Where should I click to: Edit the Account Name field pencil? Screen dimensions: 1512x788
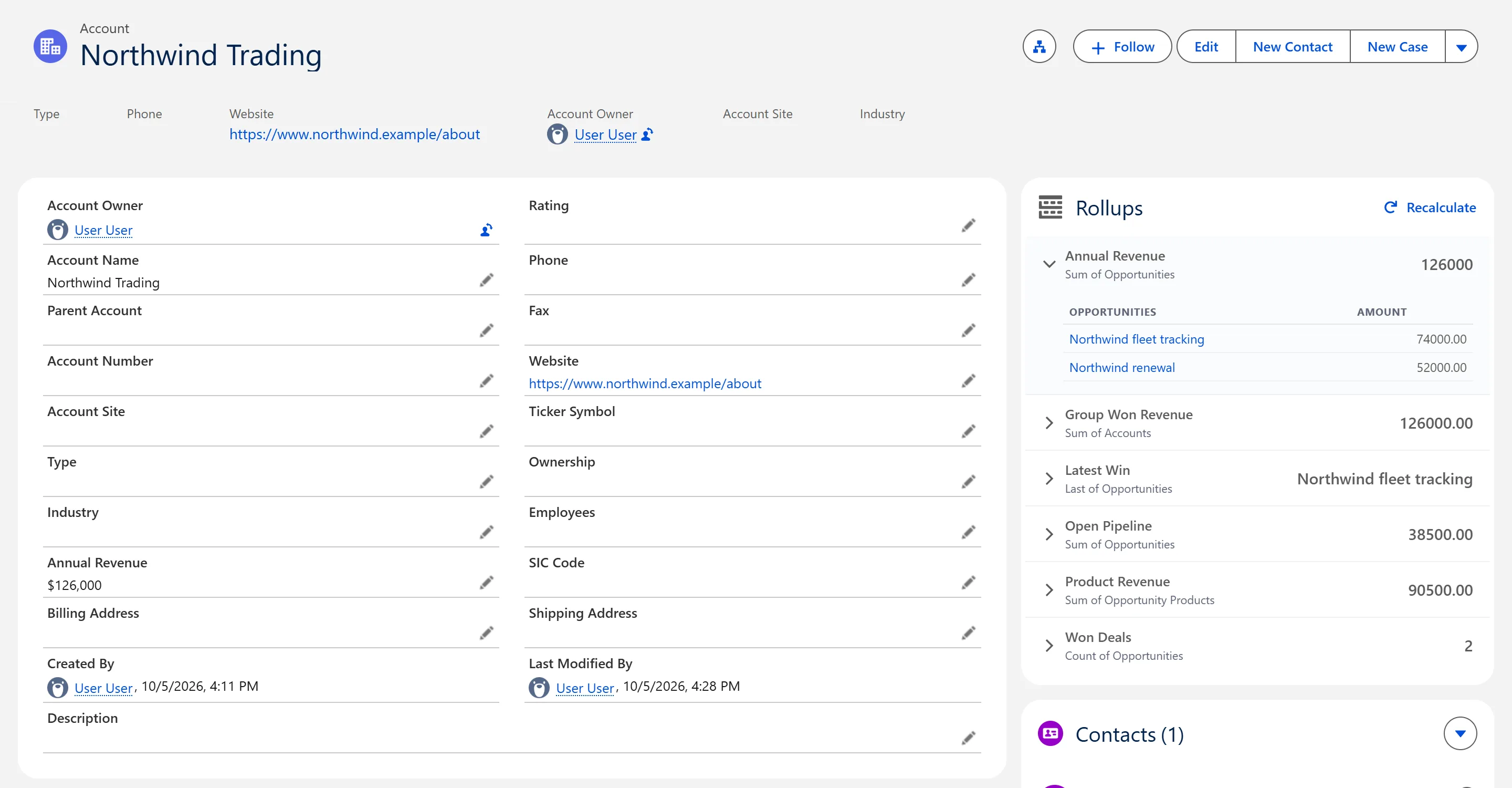486,280
